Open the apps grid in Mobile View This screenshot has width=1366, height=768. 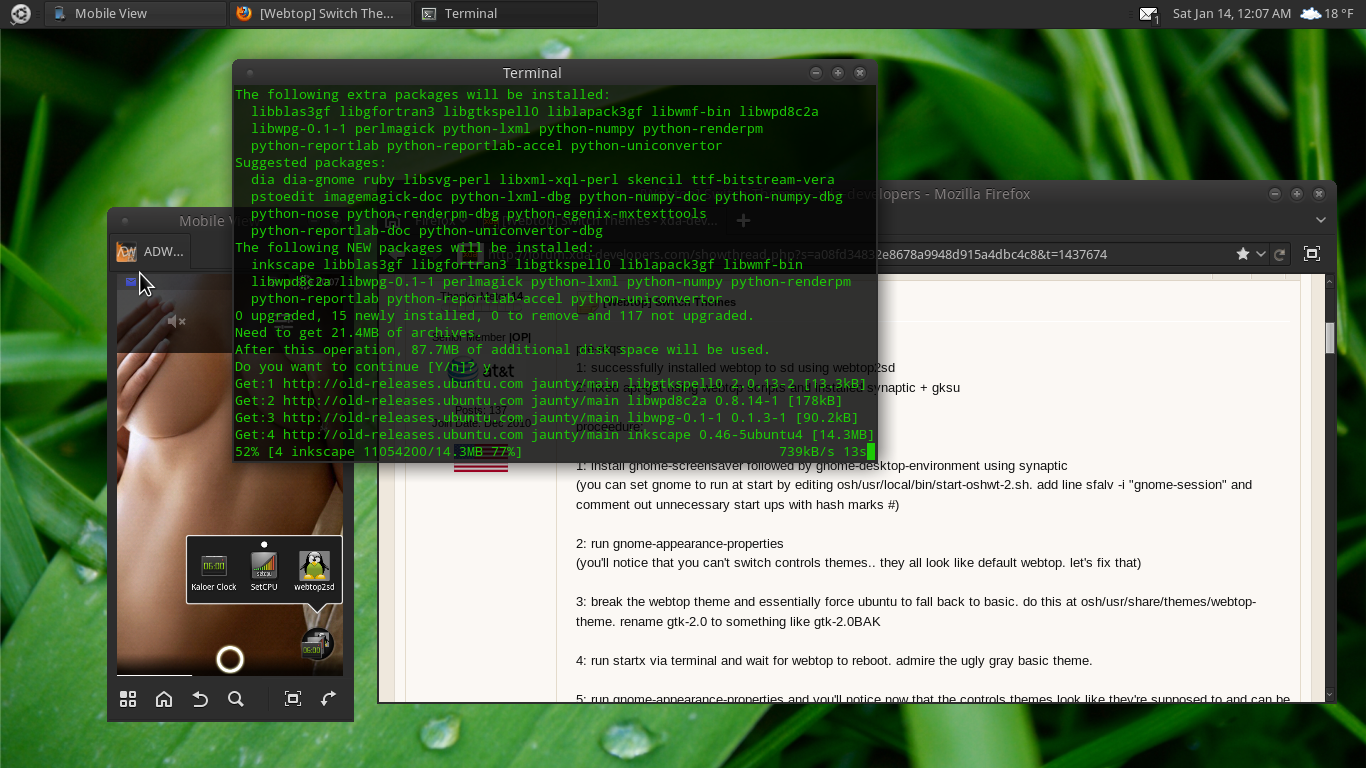coord(128,699)
